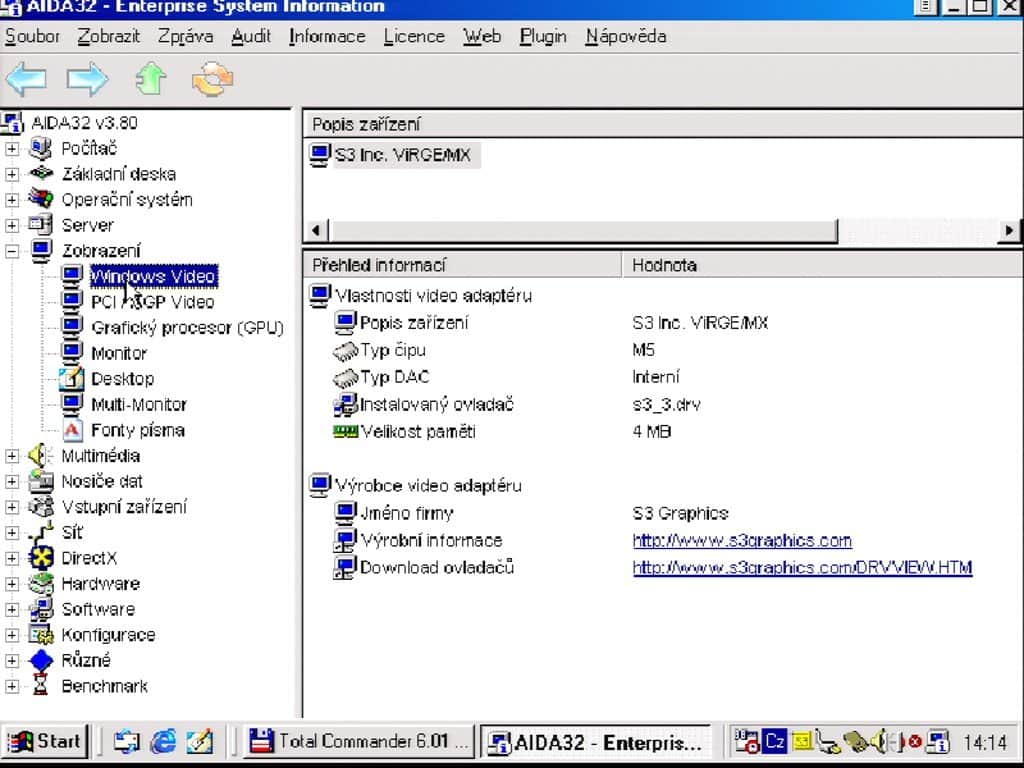The height and width of the screenshot is (768, 1024).
Task: Click the Desktop icon in the tree
Action: (x=72, y=378)
